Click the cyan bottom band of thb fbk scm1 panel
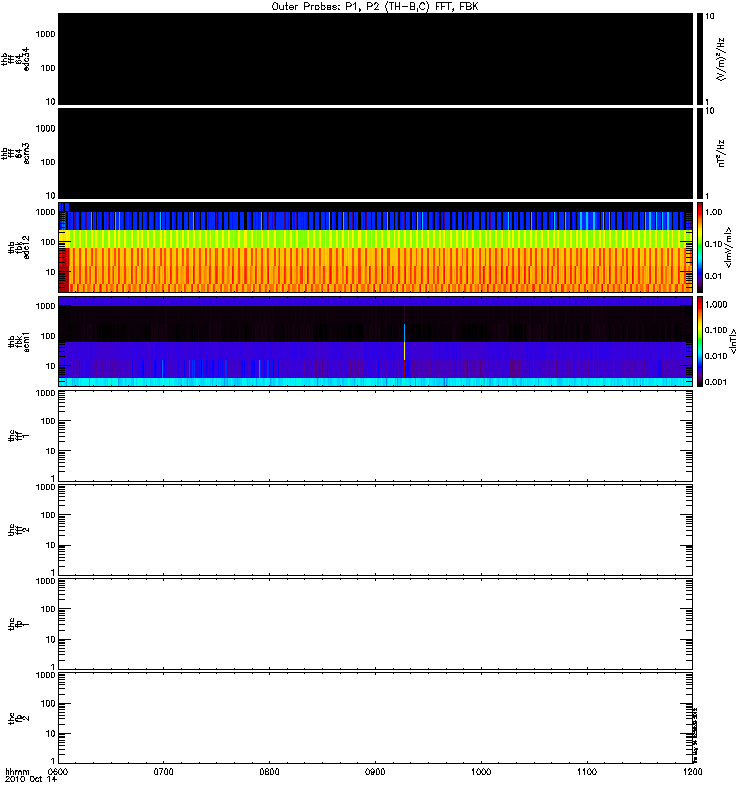This screenshot has height=800, width=750. point(376,382)
